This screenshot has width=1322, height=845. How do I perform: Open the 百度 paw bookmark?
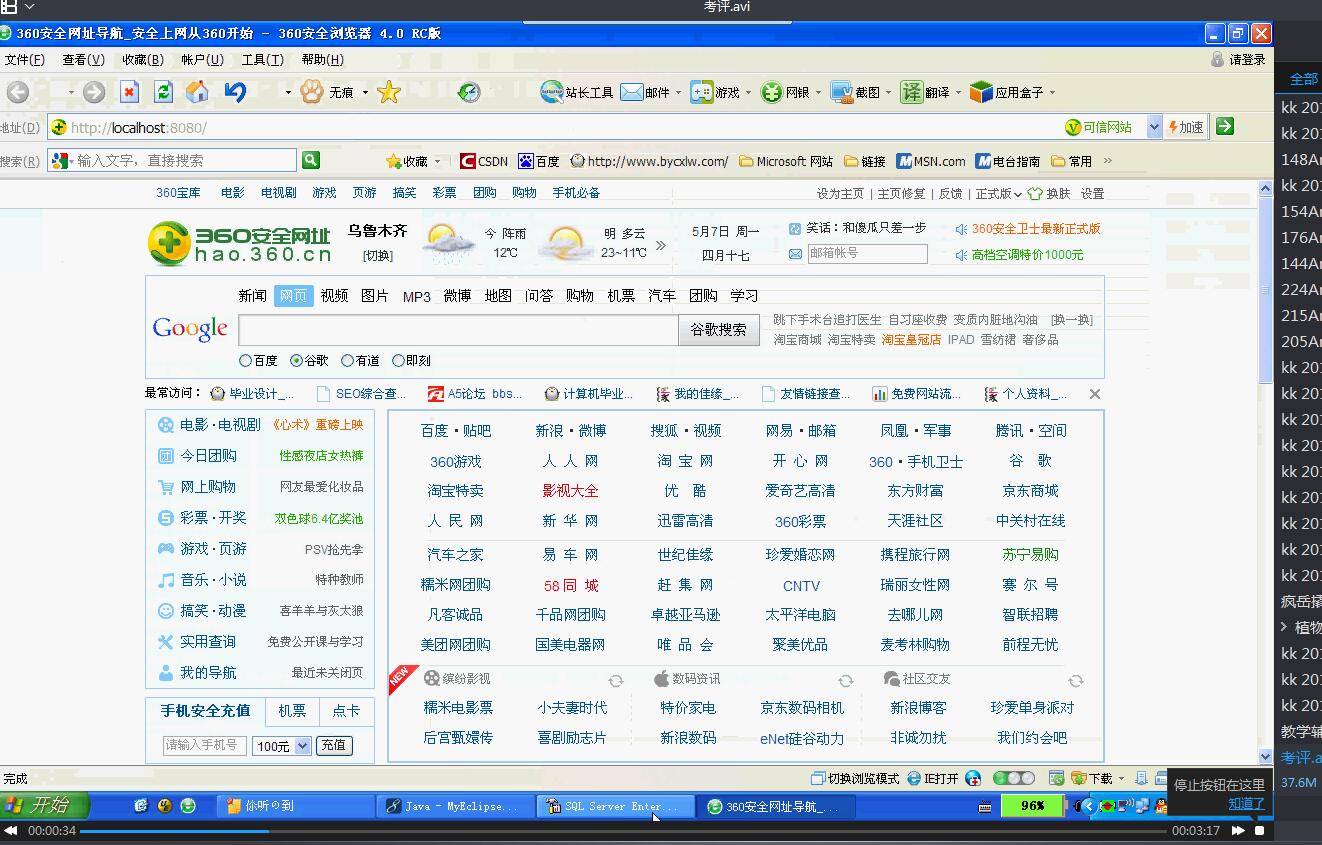[x=538, y=161]
